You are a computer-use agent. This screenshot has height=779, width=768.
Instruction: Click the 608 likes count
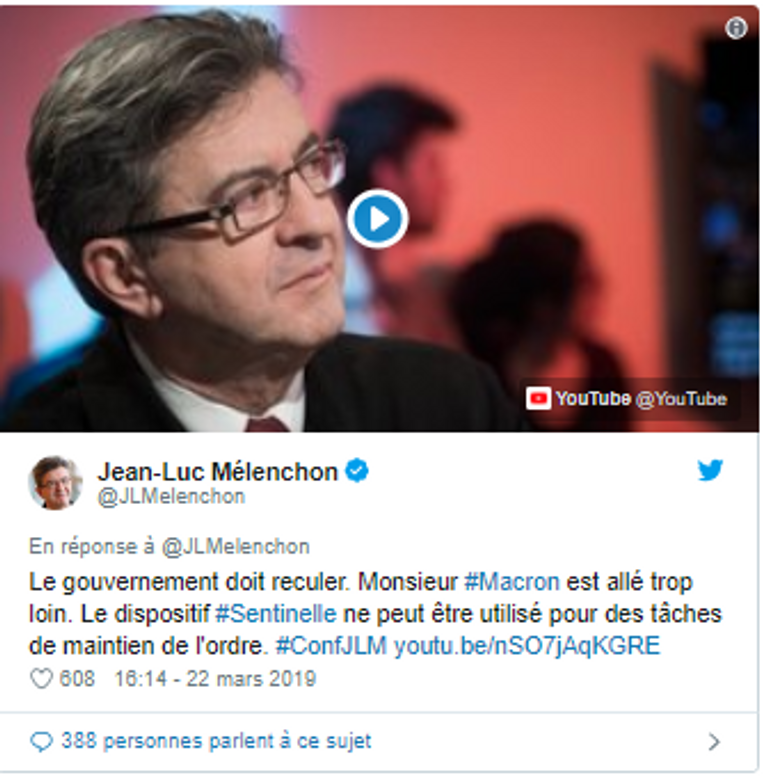[77, 679]
